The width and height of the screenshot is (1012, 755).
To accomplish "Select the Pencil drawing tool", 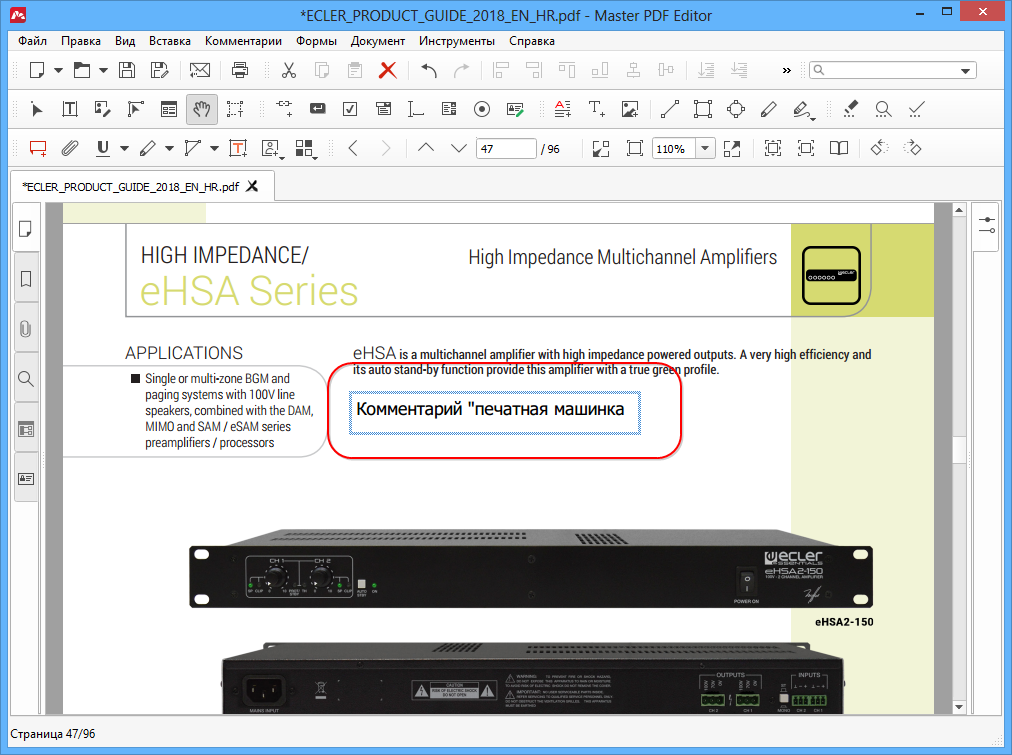I will pos(768,108).
